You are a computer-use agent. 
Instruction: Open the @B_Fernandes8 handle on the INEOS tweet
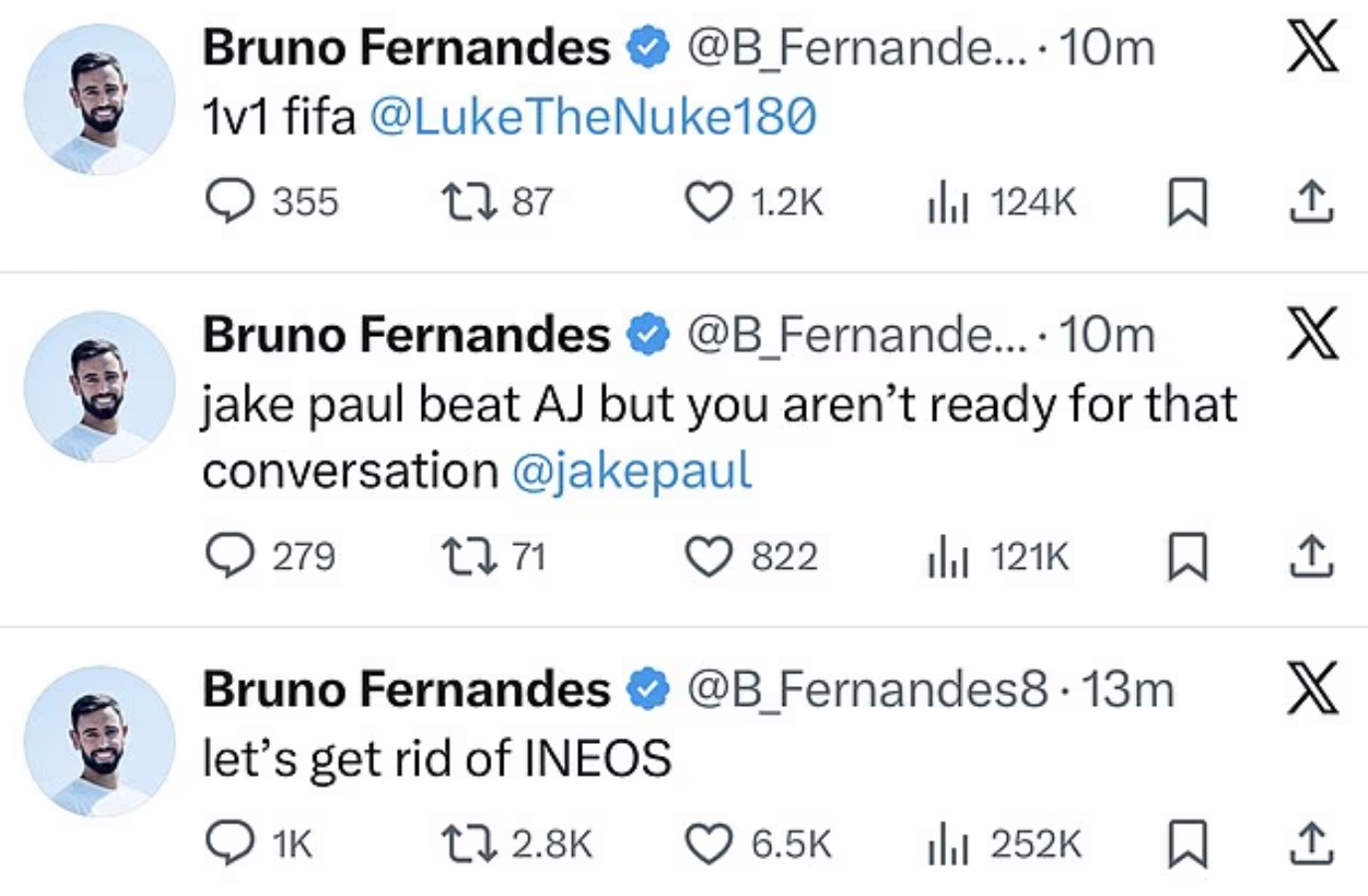tap(867, 689)
